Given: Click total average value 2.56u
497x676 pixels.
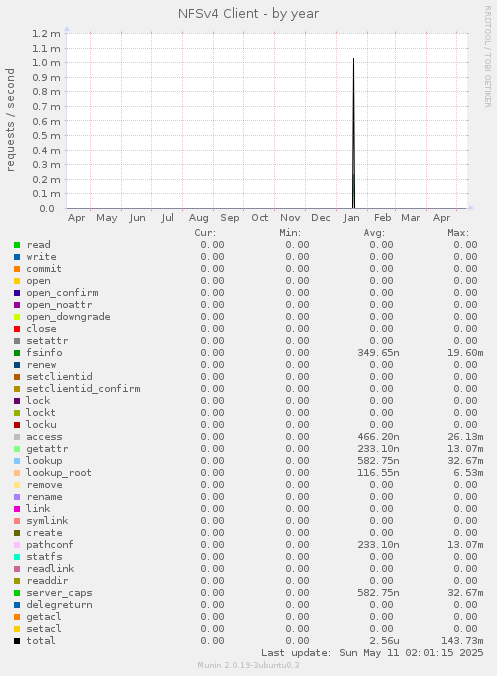Looking at the screenshot, I should [x=384, y=641].
